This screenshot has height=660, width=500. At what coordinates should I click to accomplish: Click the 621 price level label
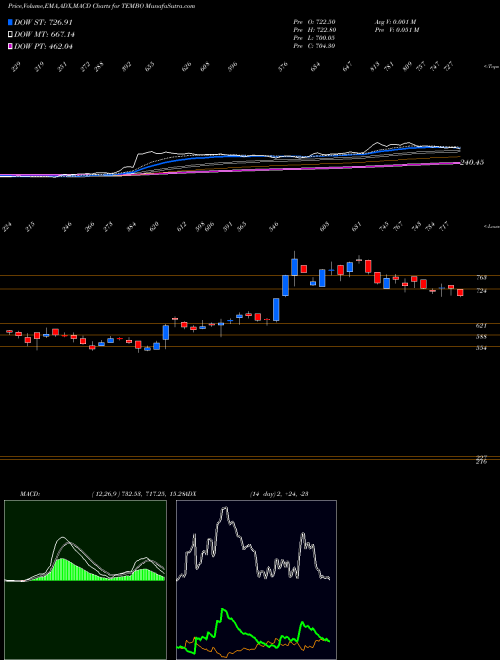pyautogui.click(x=481, y=326)
